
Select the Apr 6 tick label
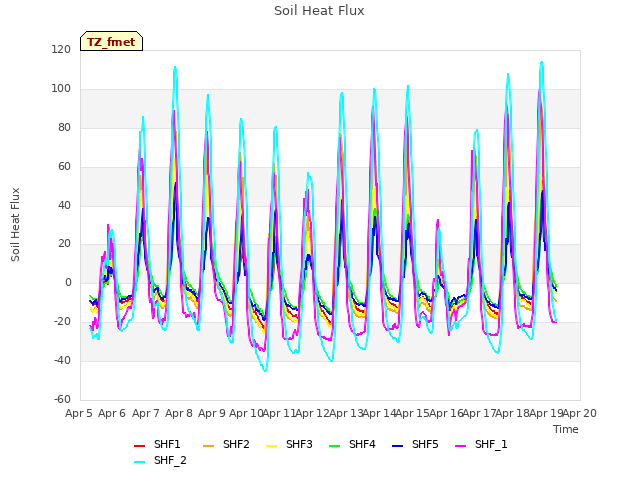[x=112, y=413]
